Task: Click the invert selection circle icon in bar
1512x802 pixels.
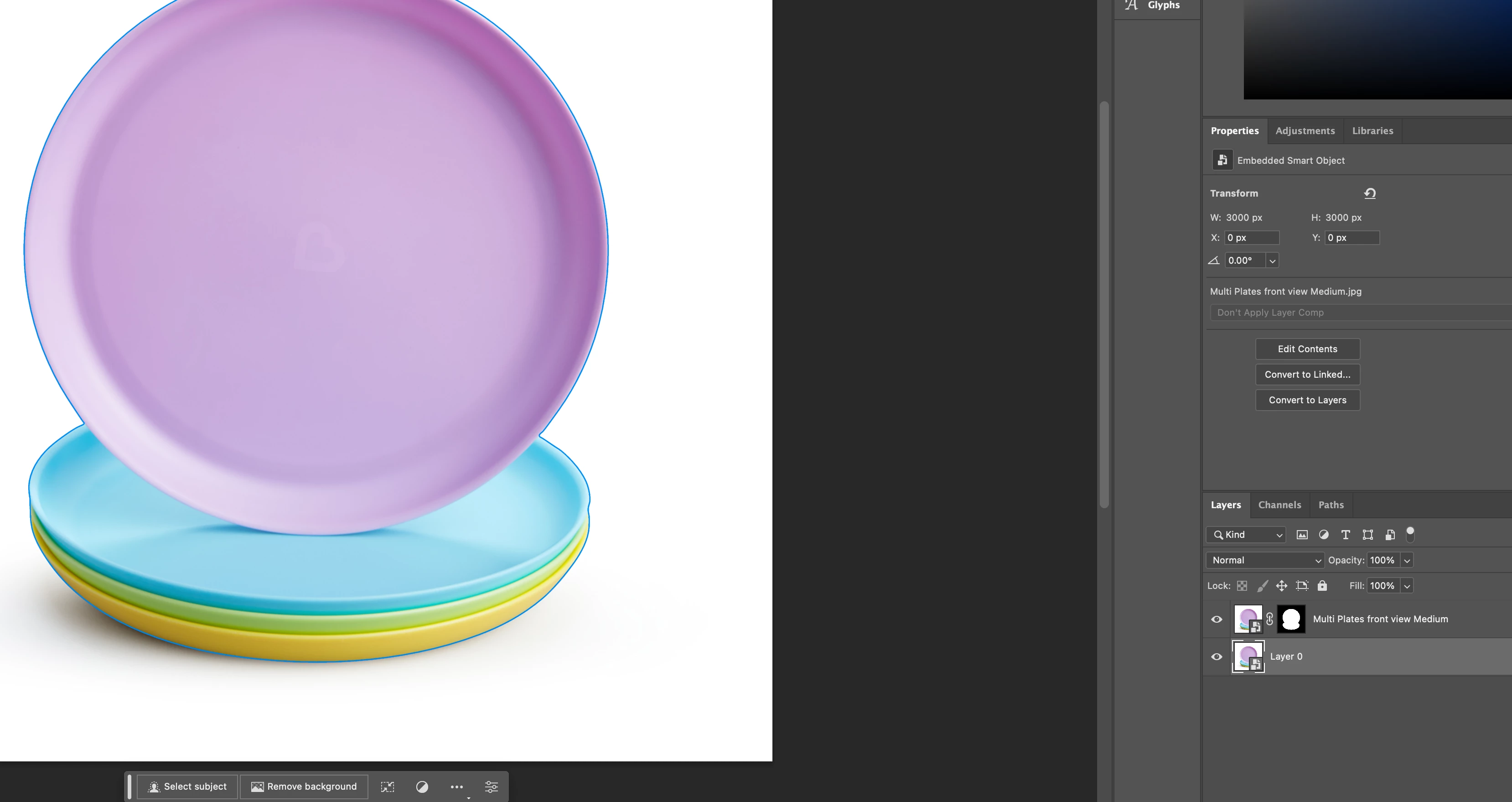Action: [x=422, y=787]
